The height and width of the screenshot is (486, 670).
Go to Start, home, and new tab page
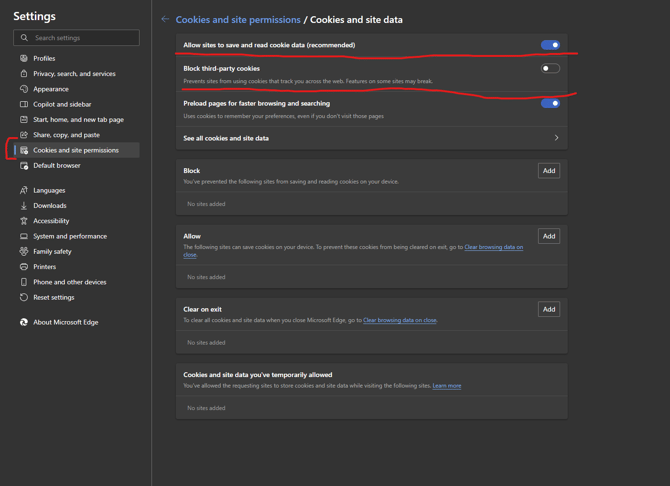(x=76, y=119)
